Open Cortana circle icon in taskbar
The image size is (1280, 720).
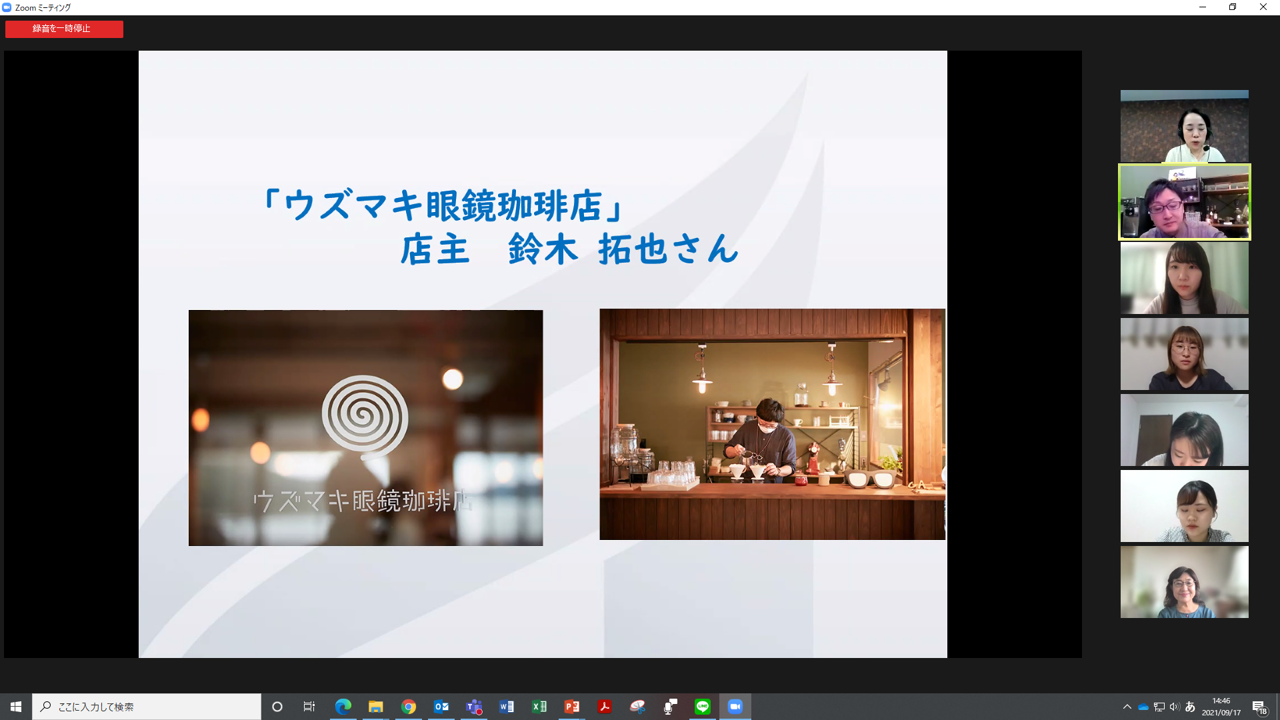[277, 706]
